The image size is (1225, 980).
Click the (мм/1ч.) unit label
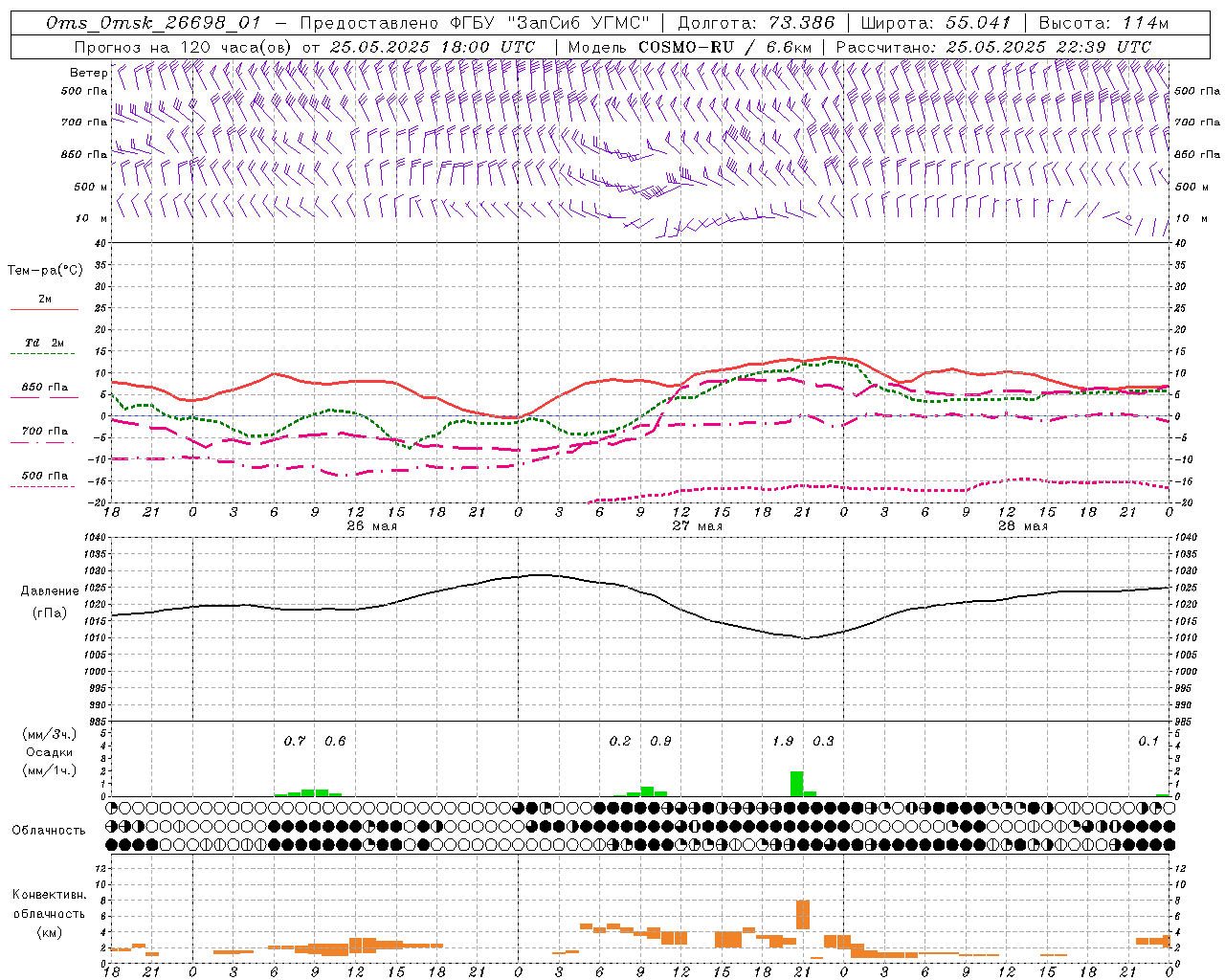click(x=49, y=770)
